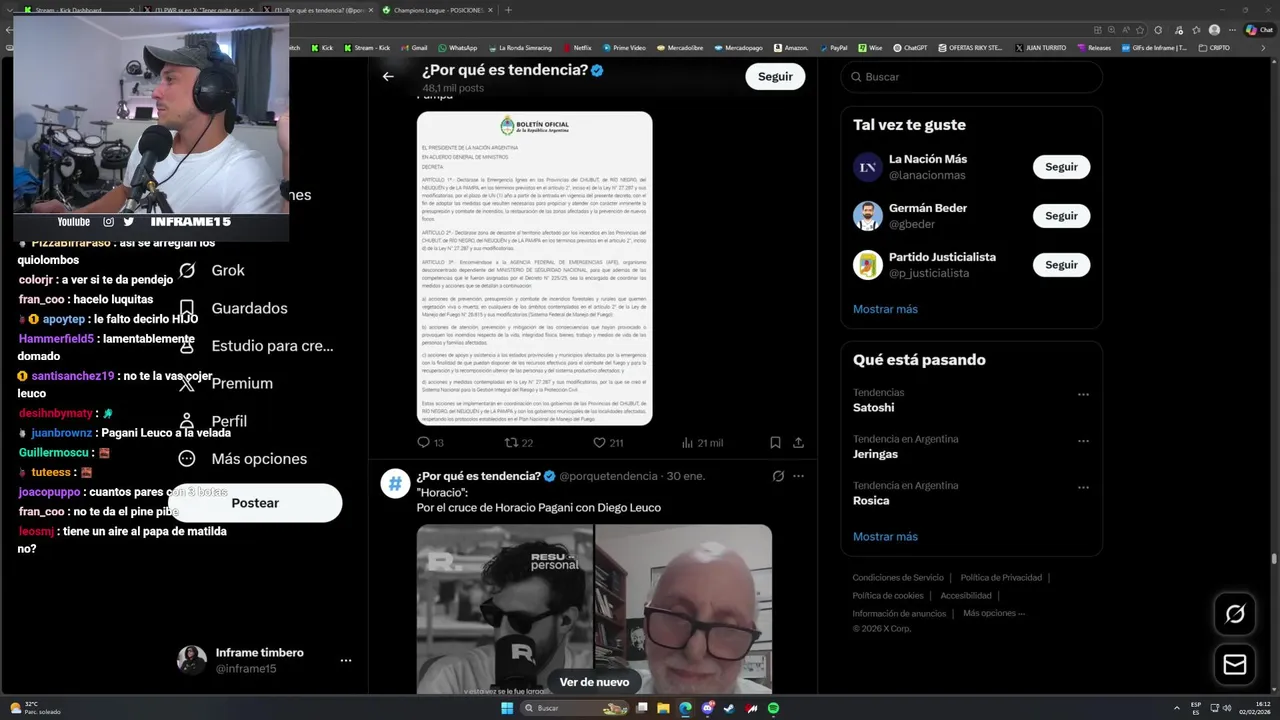Screen dimensions: 1280x720
Task: Click the Windows Start button
Action: 507,708
